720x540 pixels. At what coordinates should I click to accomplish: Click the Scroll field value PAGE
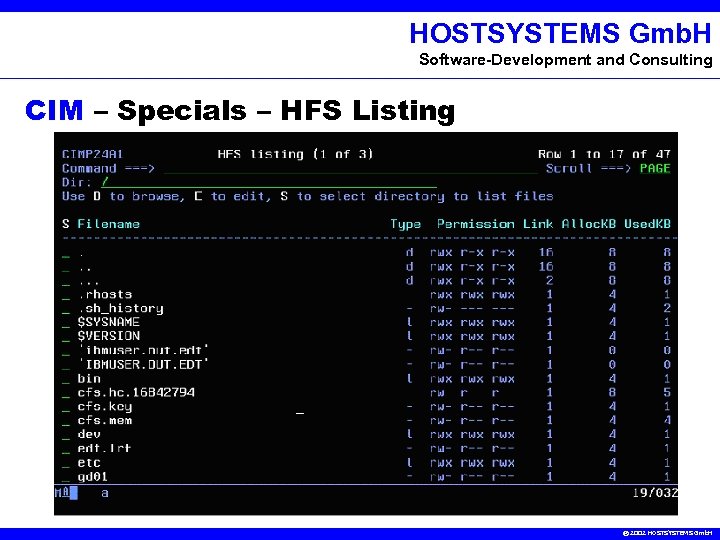(655, 169)
